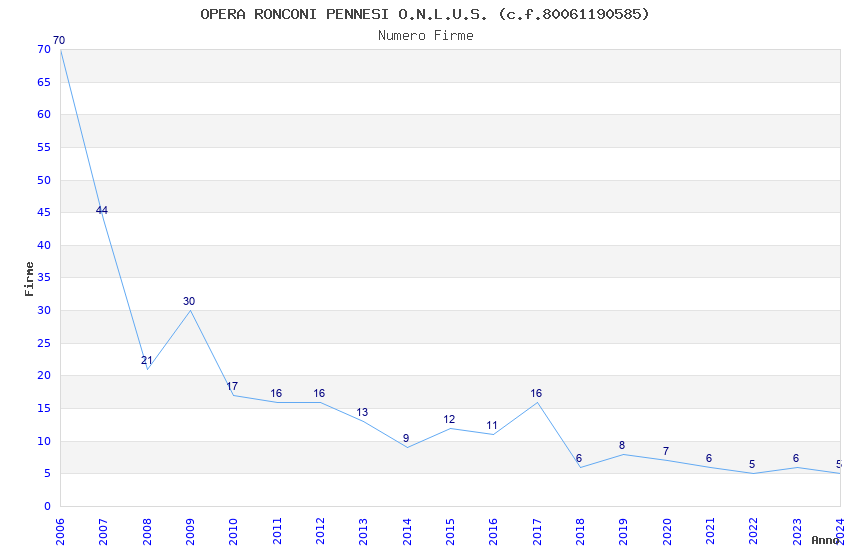
Task: Click y-axis tick label 40
Action: coord(44,245)
